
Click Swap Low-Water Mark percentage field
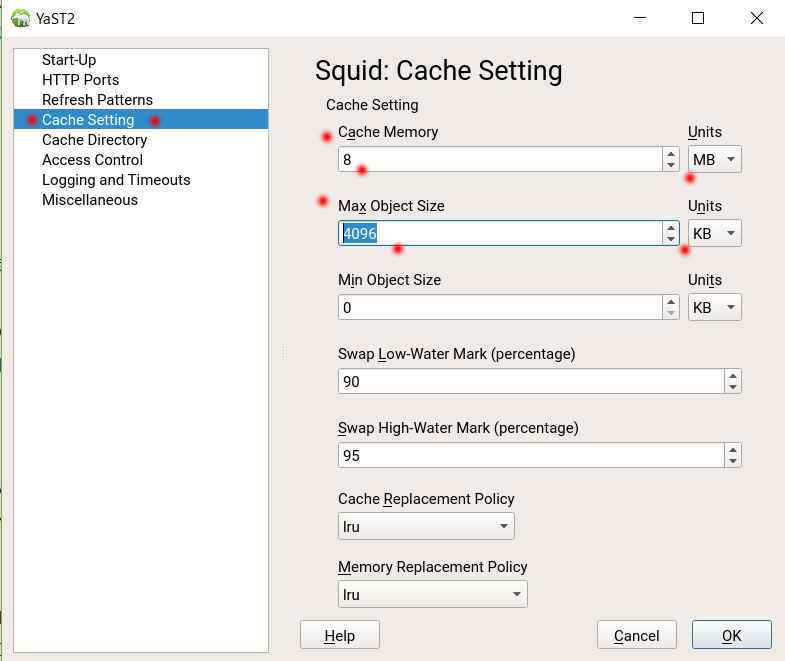click(x=531, y=381)
